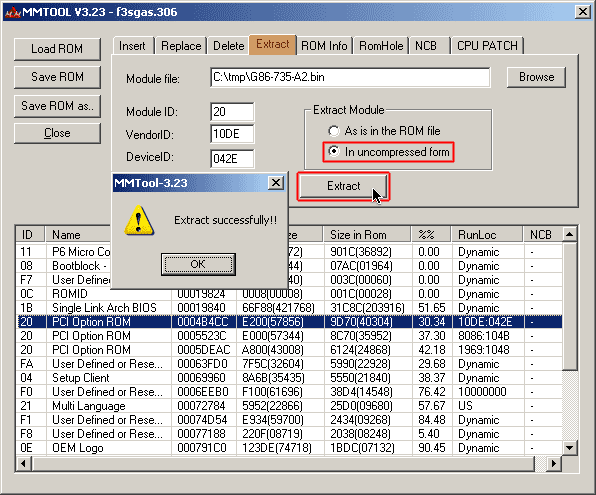This screenshot has width=596, height=495.
Task: Switch to the Delete tab
Action: coord(228,46)
